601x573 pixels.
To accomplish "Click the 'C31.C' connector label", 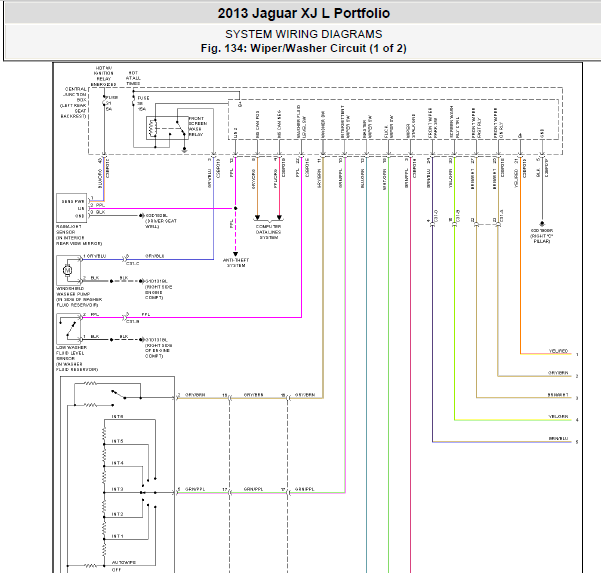I will click(x=133, y=264).
